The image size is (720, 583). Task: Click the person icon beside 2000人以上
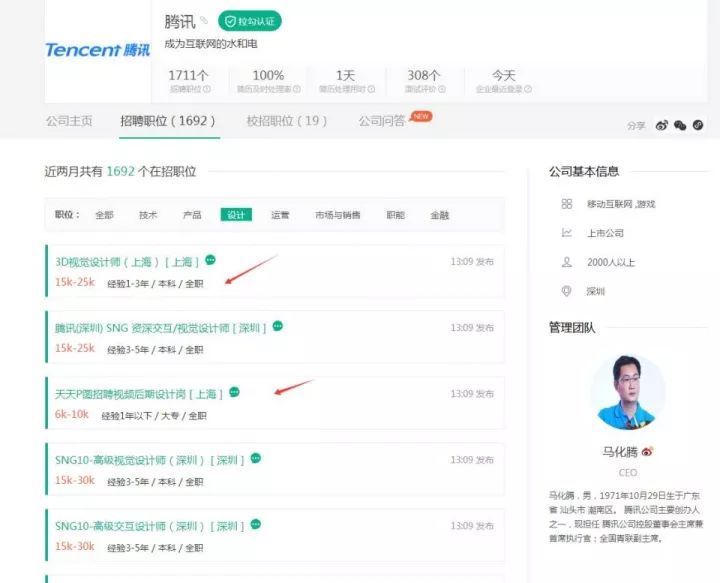(x=567, y=262)
